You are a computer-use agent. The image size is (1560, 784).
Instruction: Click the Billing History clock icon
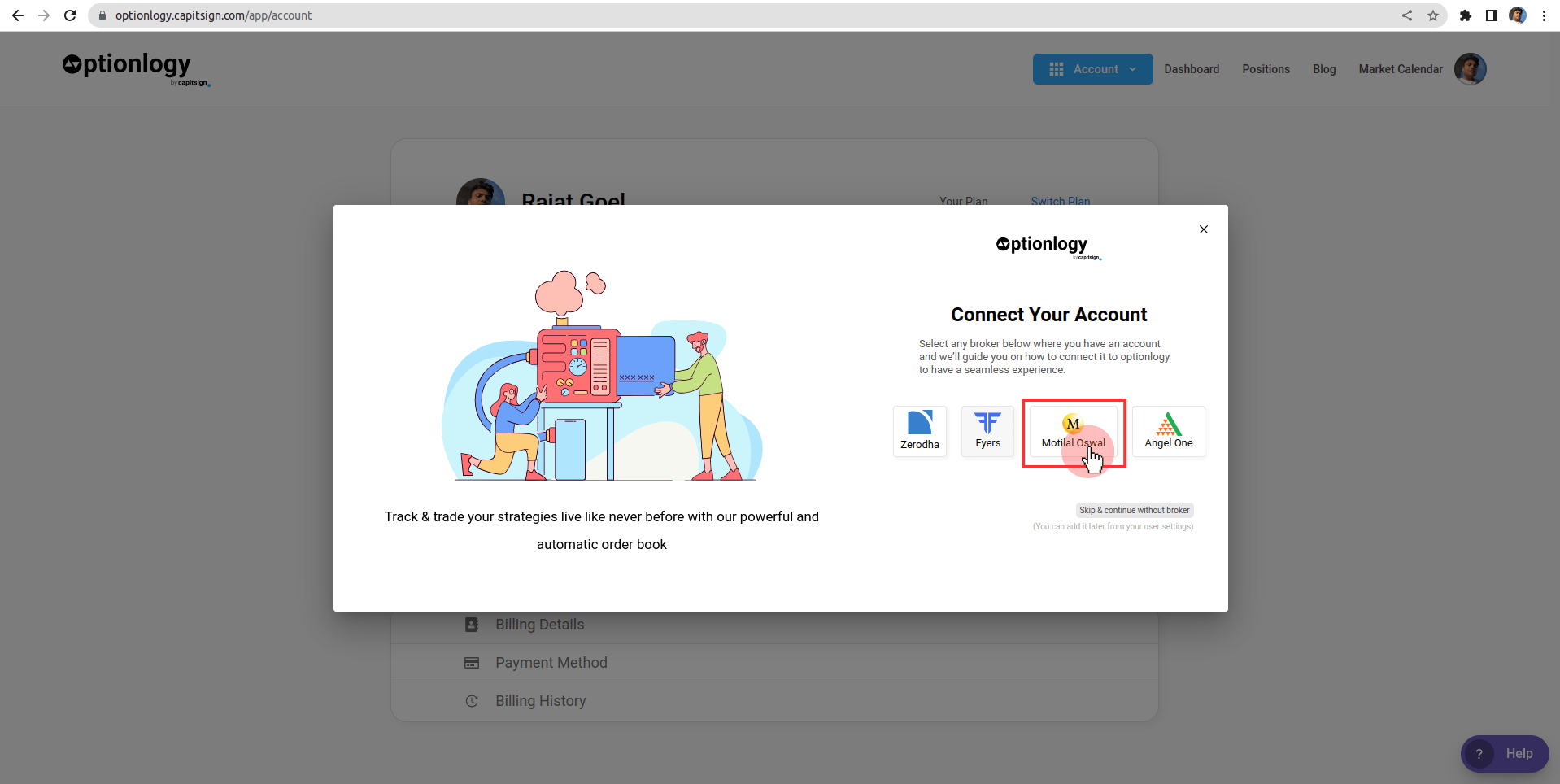pyautogui.click(x=472, y=701)
